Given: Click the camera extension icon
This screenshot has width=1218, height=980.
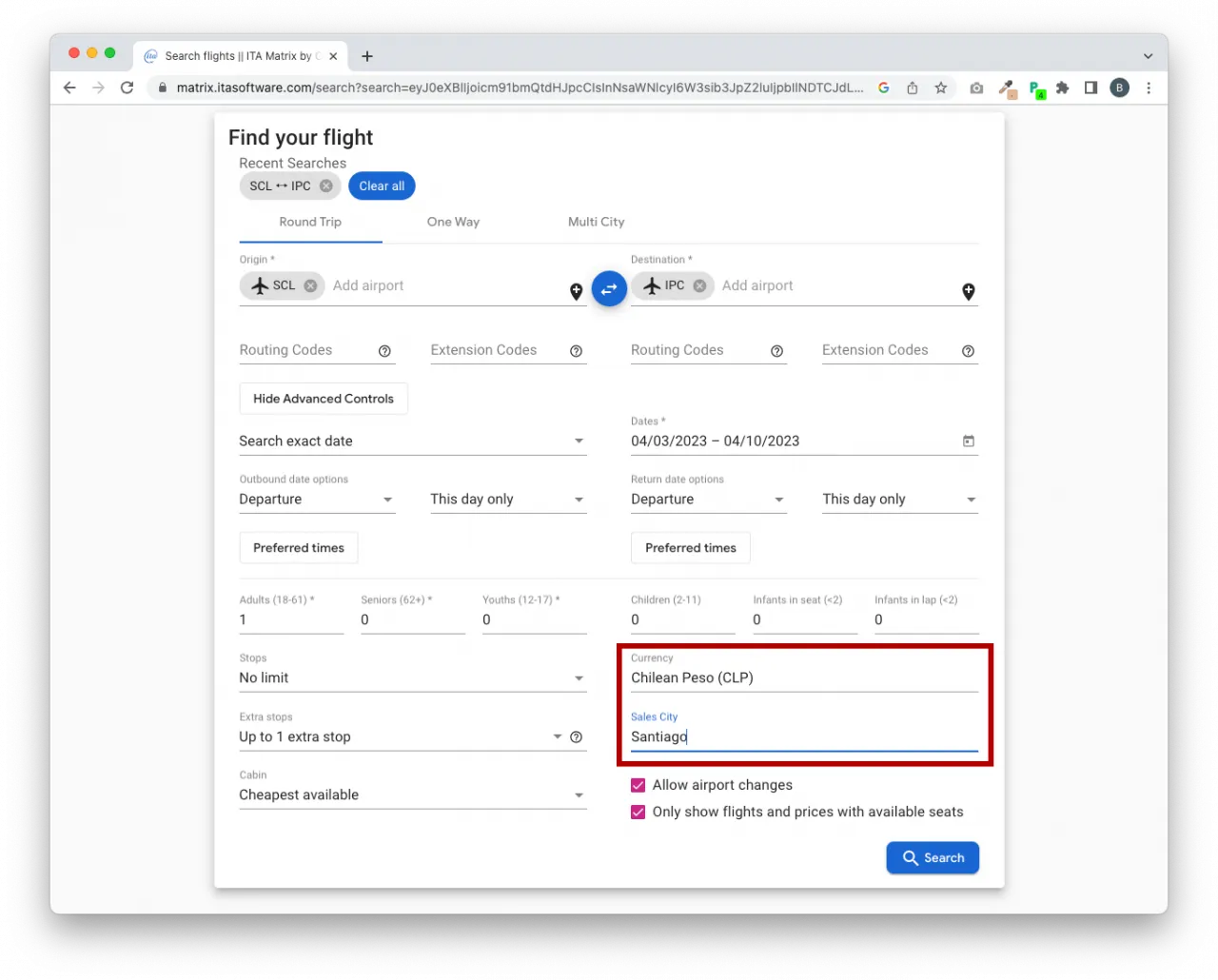Looking at the screenshot, I should point(976,88).
